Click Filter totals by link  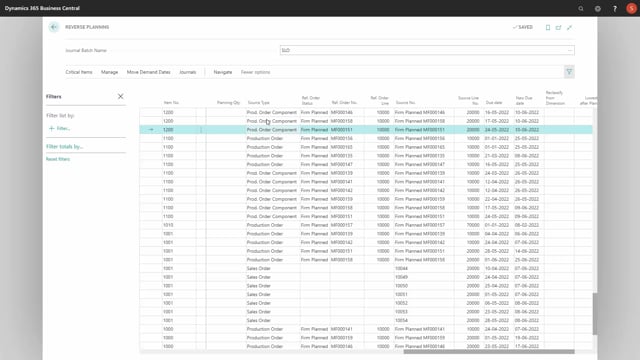coord(64,147)
